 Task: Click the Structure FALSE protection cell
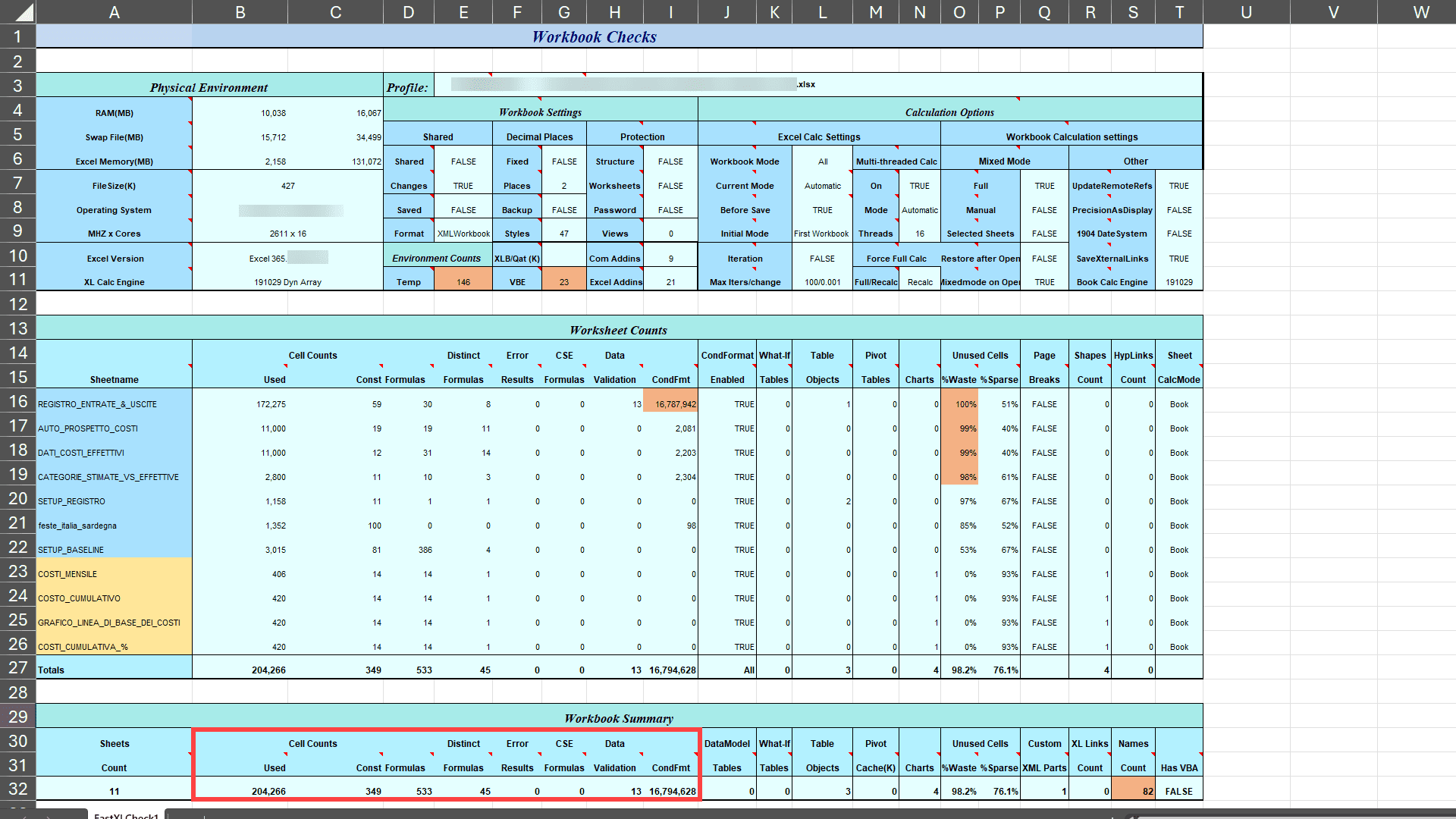(x=670, y=161)
